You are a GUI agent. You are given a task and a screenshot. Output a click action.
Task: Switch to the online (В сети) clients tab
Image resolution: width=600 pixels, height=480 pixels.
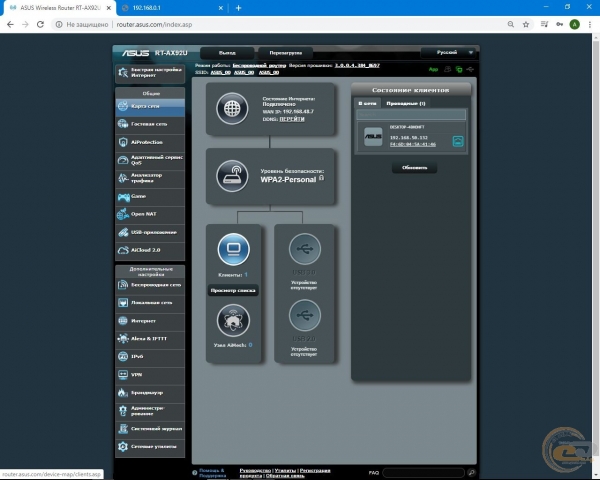[x=367, y=103]
